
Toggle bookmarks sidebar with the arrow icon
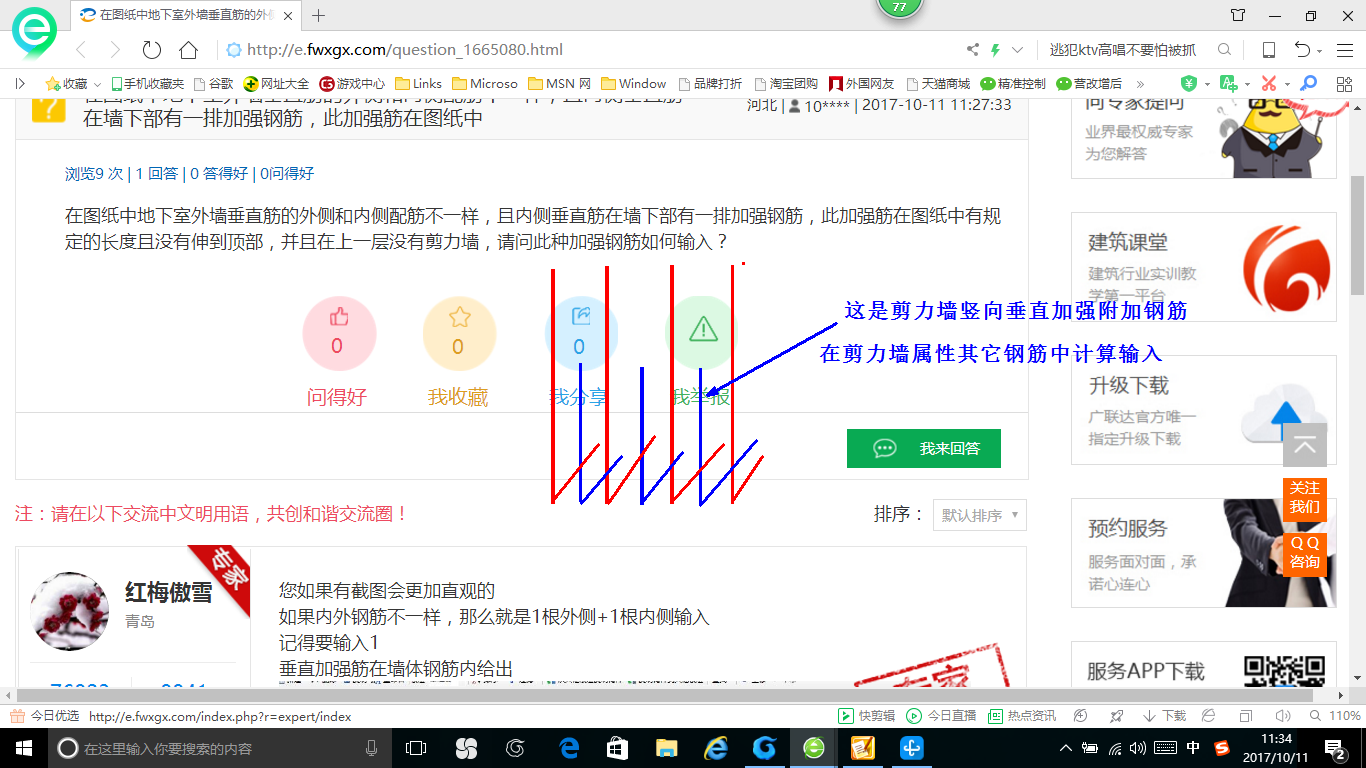tap(20, 84)
